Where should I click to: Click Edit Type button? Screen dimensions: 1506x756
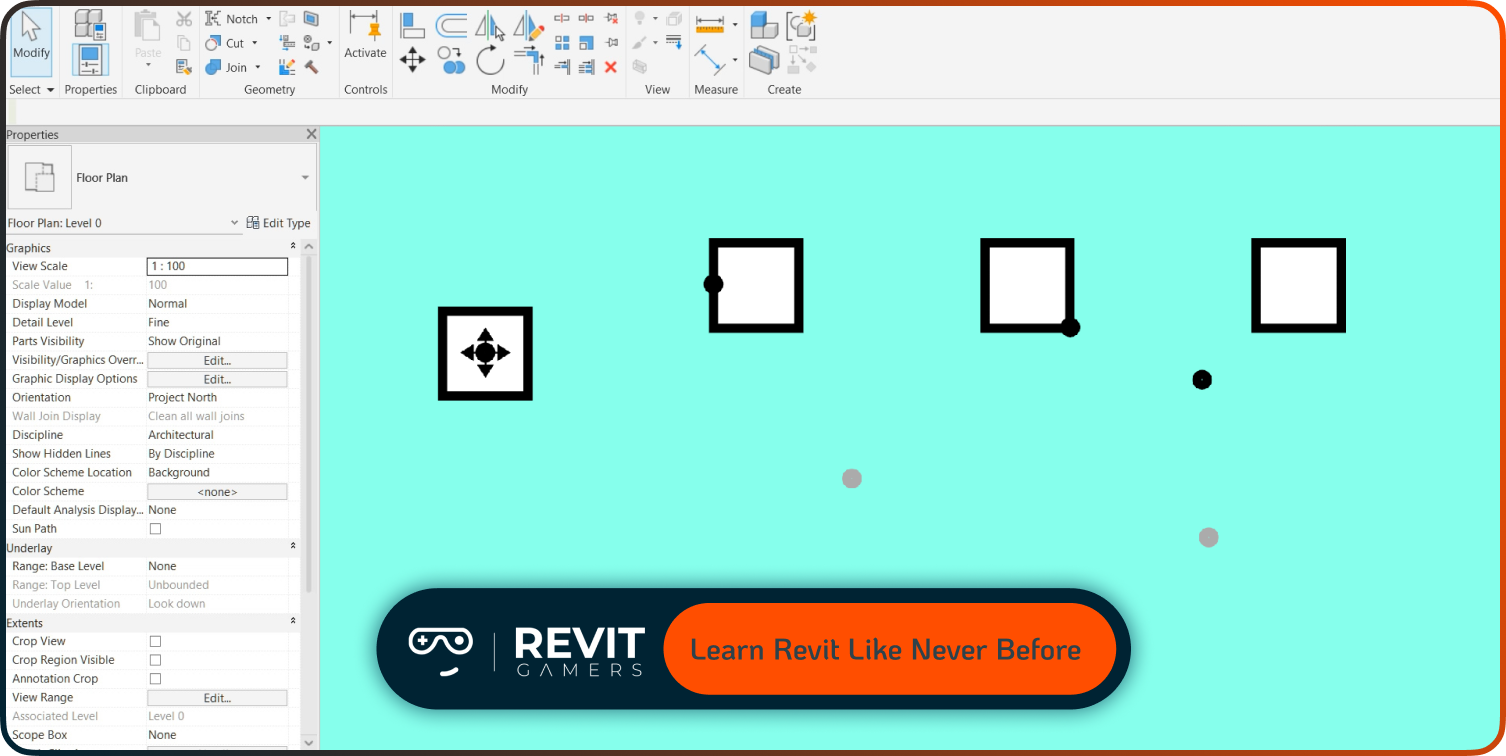coord(279,223)
